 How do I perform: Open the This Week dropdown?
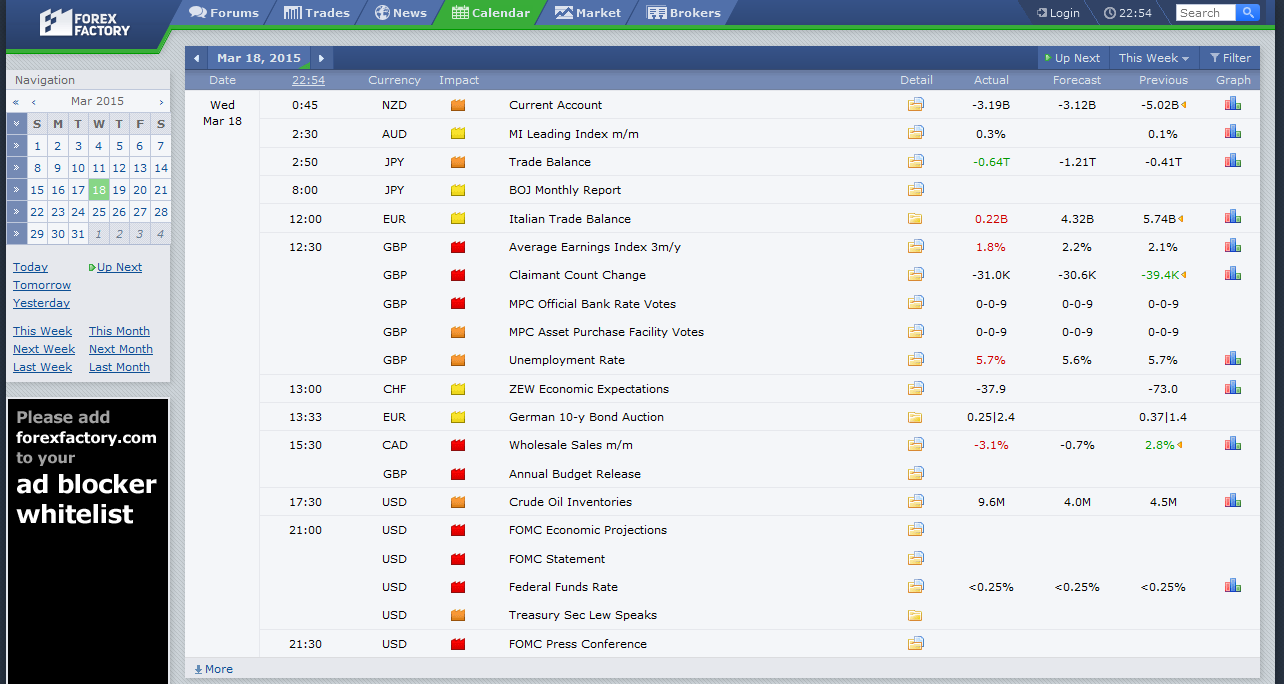point(1153,58)
